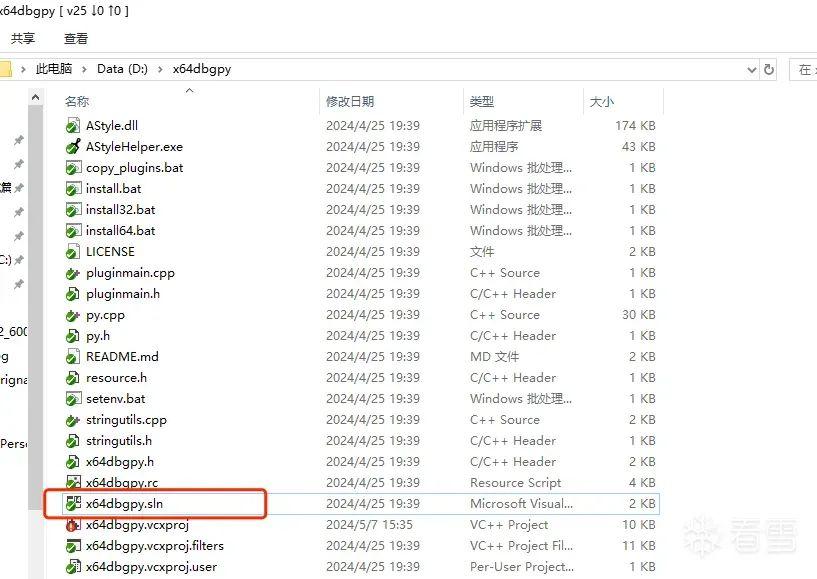Open the address bar history dropdown
This screenshot has height=579, width=817.
tap(751, 69)
